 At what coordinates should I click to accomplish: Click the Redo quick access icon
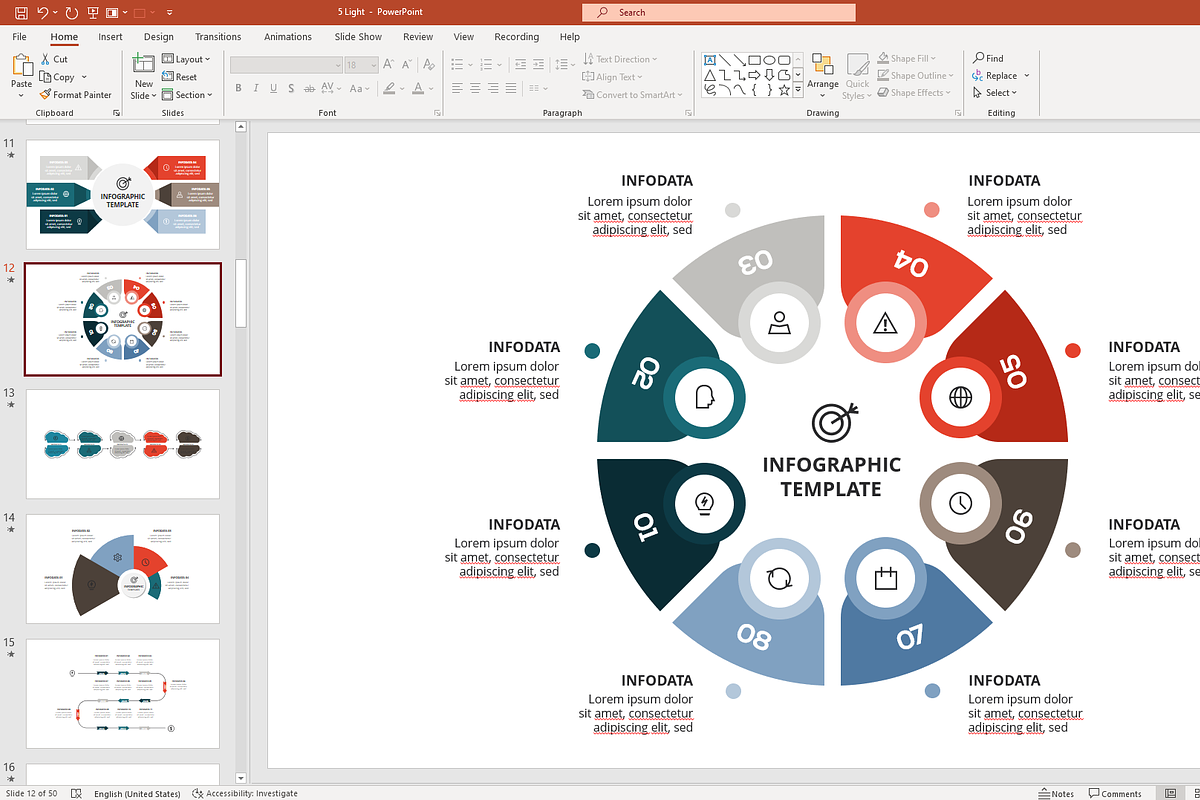71,13
